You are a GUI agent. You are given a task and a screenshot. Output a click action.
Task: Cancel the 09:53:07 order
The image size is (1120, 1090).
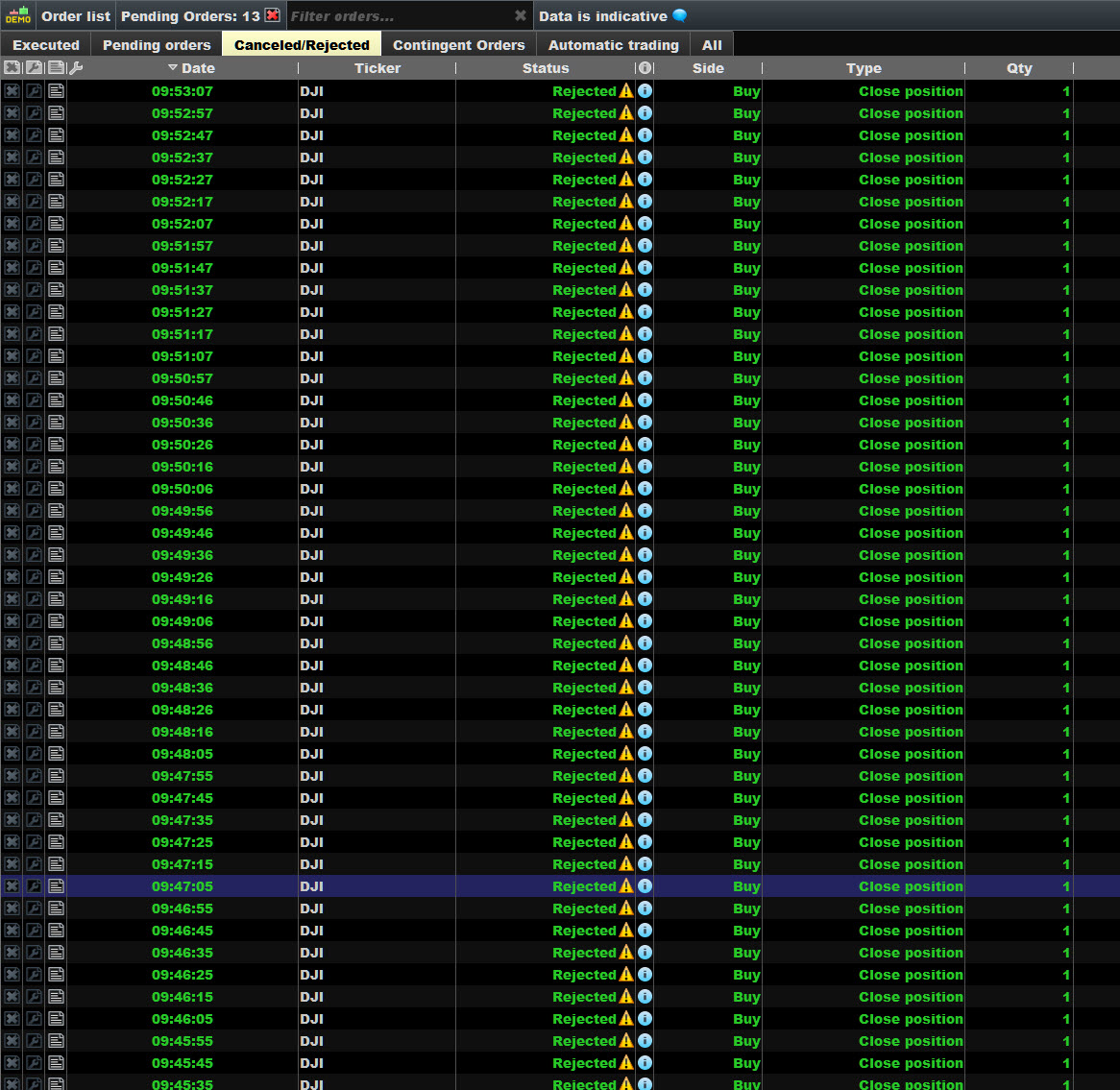12,90
